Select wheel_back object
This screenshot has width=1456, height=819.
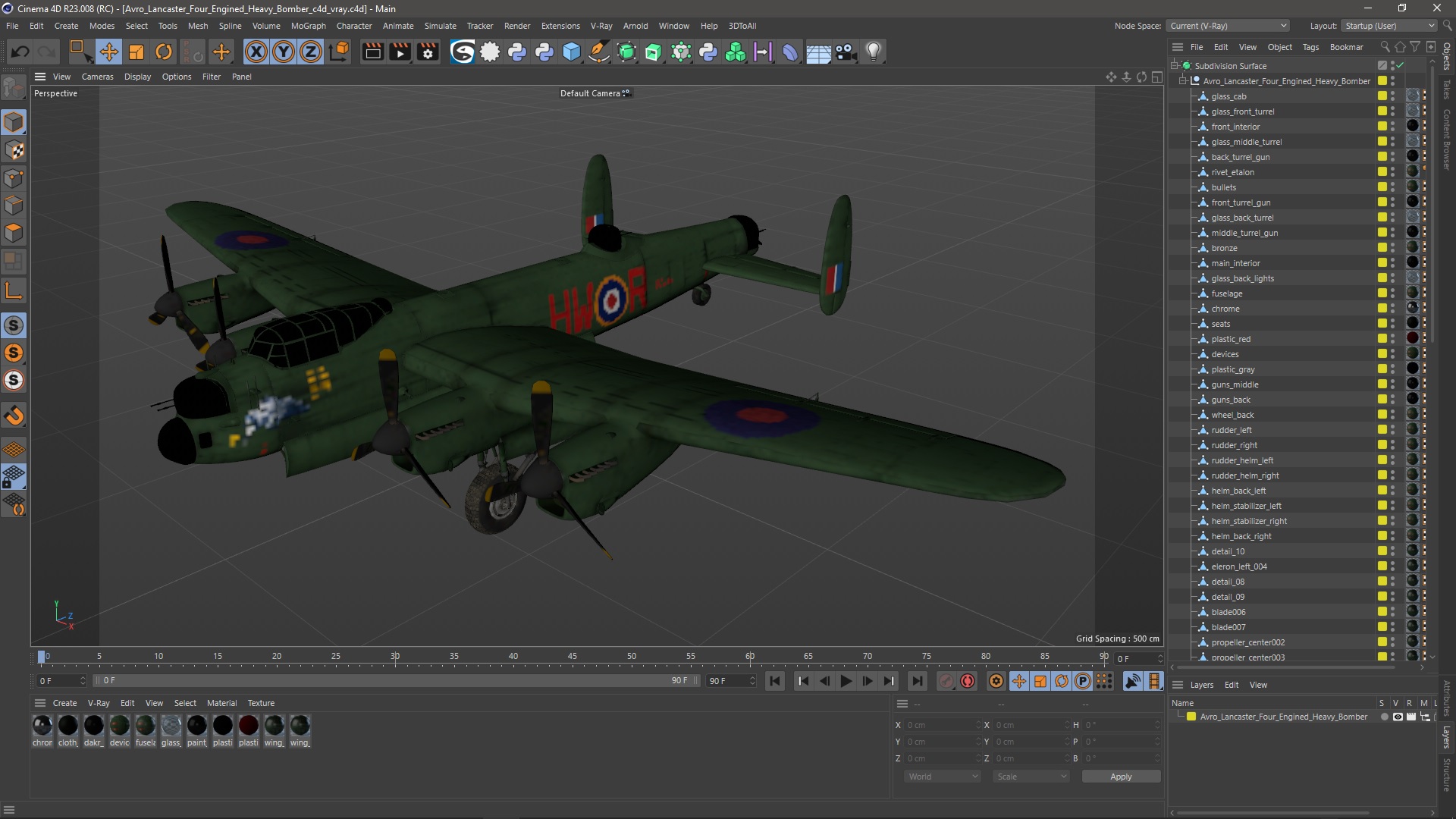pos(1232,415)
